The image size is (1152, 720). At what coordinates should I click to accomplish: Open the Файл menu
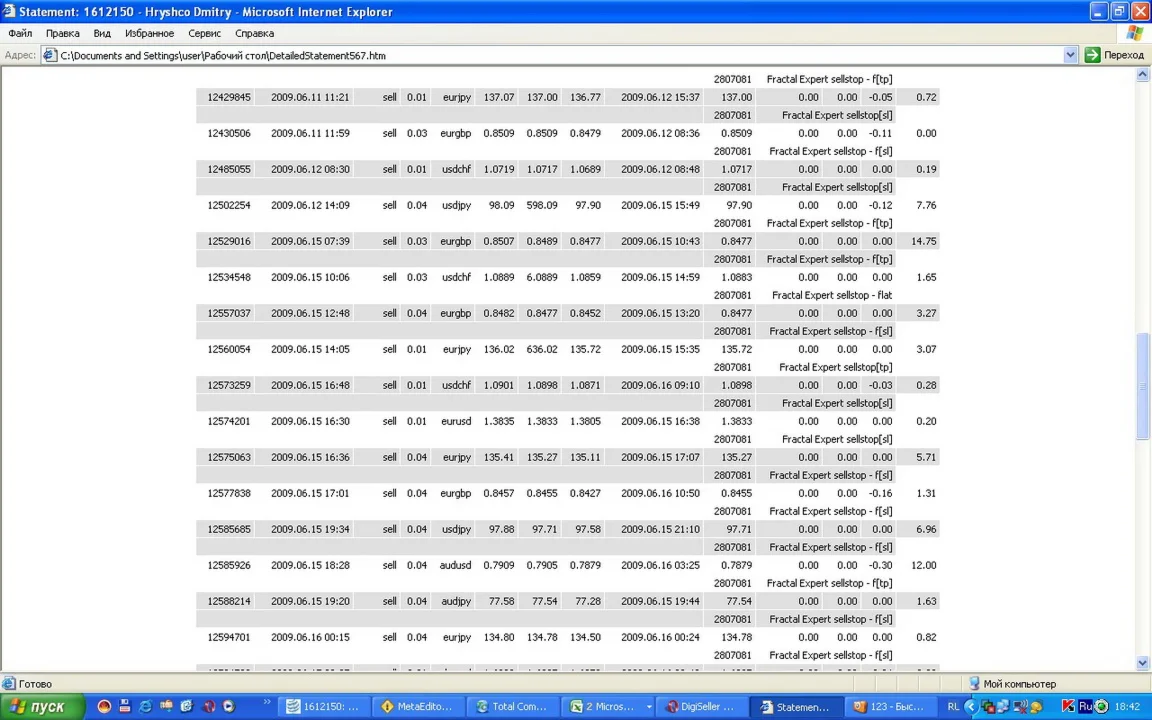click(20, 33)
